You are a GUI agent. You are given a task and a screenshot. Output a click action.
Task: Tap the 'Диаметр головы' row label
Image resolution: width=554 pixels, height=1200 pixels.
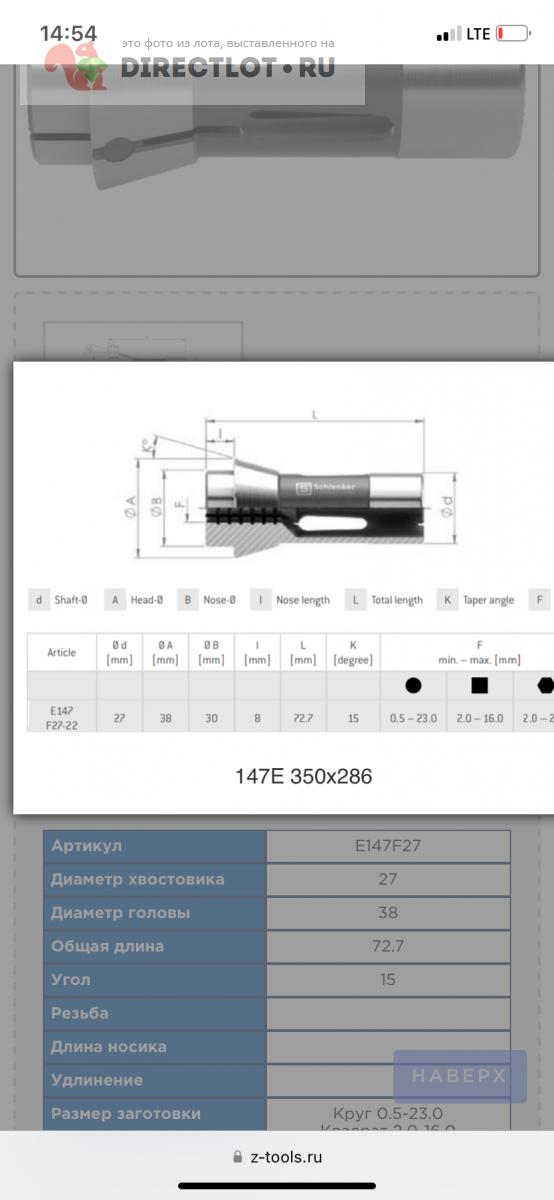154,913
